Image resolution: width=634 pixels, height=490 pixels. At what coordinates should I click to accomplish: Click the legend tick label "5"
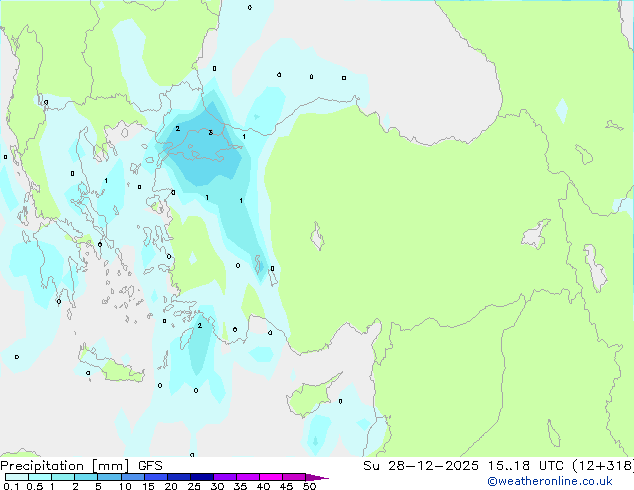[98, 486]
